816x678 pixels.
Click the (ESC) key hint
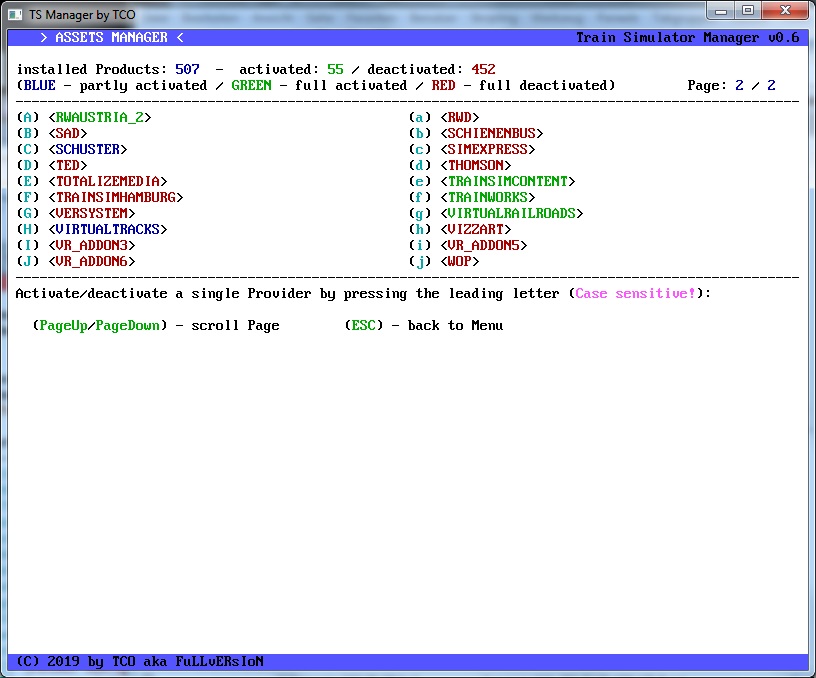point(364,326)
